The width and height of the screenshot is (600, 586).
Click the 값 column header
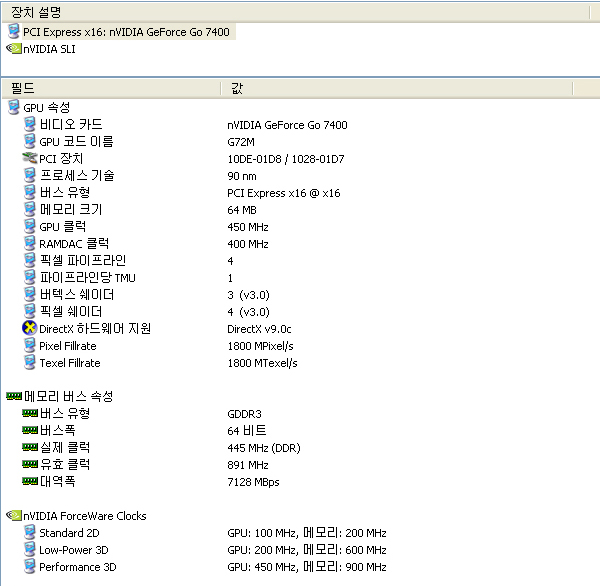click(397, 88)
